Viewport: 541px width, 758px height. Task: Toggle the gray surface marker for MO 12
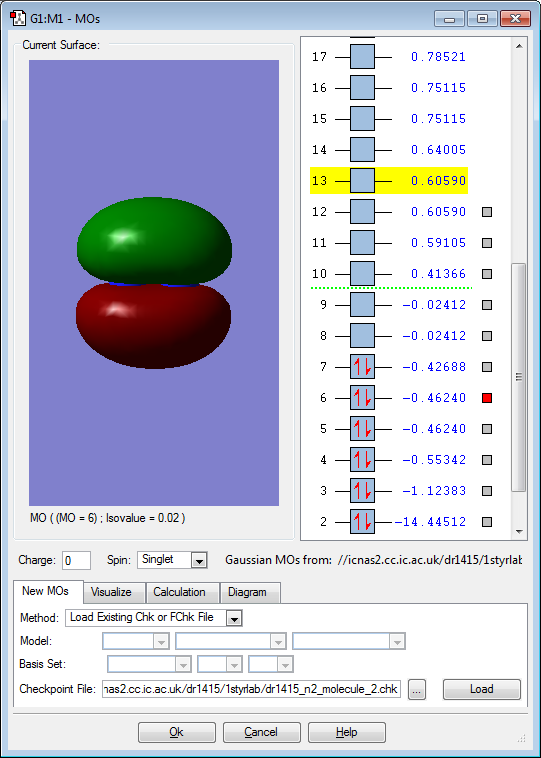tap(487, 212)
